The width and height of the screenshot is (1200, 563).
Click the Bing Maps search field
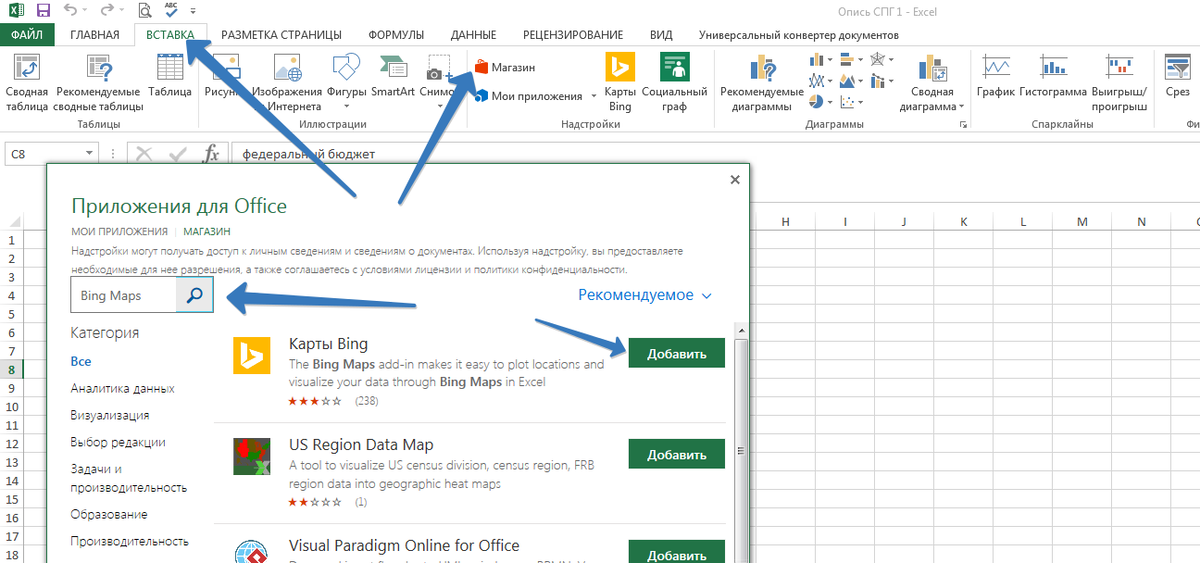[124, 296]
